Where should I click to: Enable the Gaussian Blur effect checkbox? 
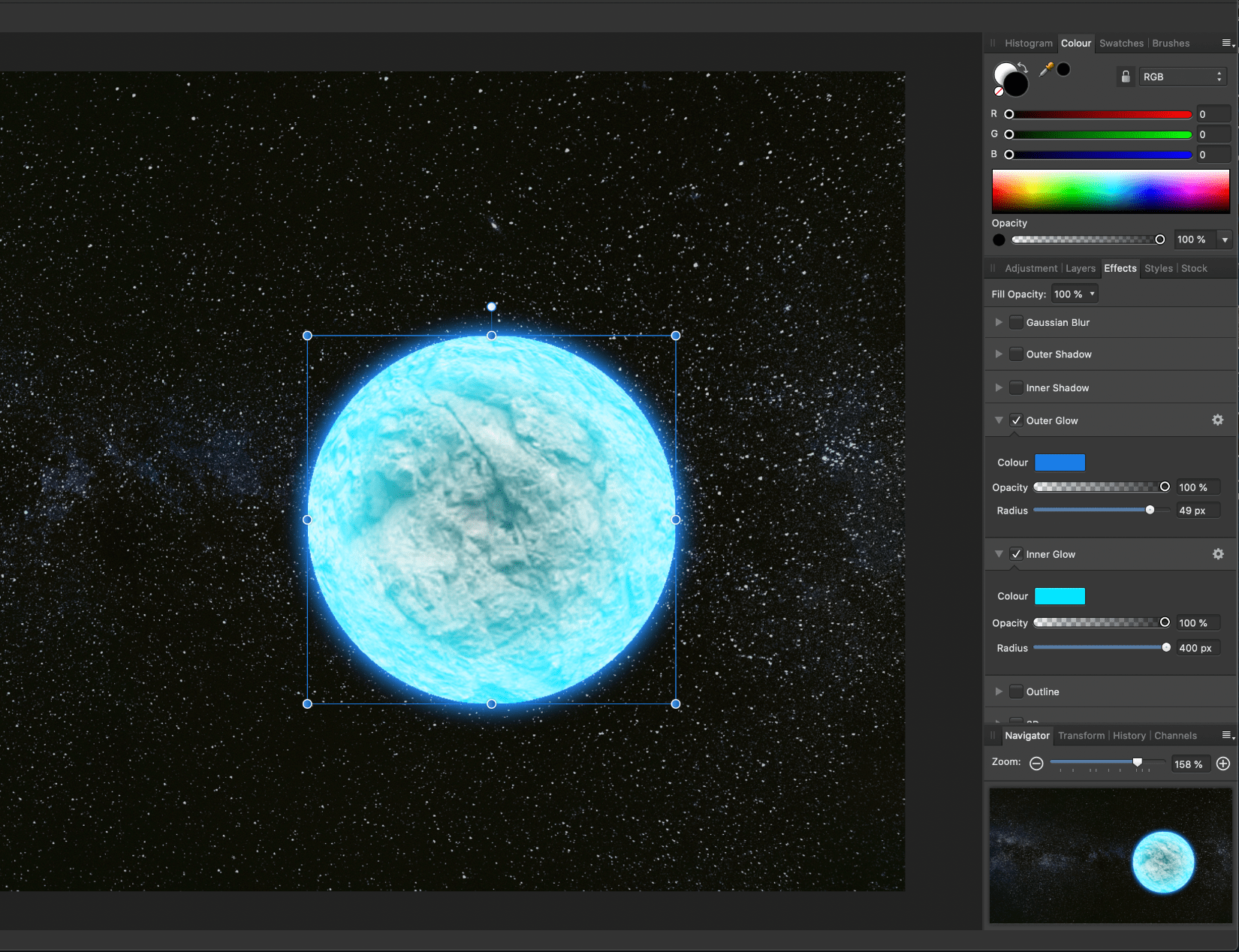pos(1016,323)
